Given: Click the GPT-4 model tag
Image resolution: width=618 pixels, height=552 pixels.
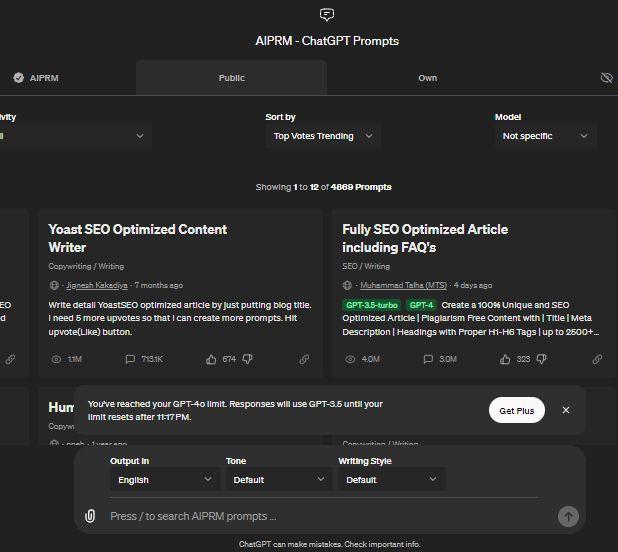Looking at the screenshot, I should pyautogui.click(x=421, y=305).
